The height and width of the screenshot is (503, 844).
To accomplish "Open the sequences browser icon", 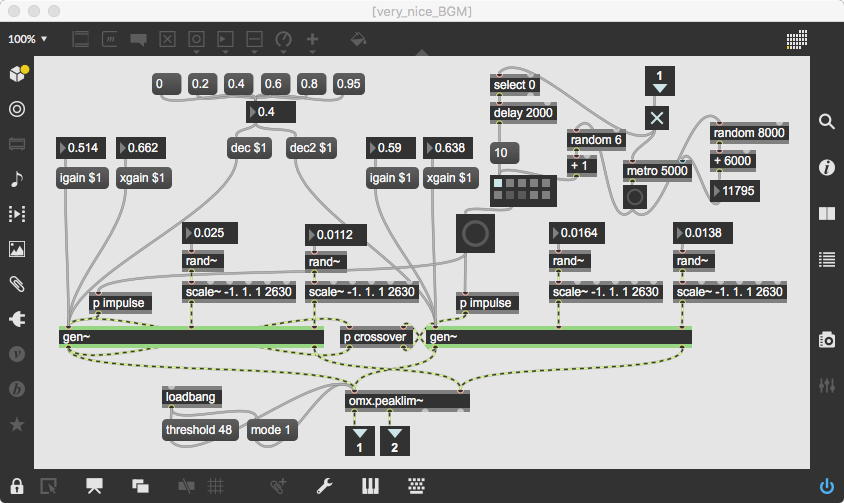I will click(17, 214).
